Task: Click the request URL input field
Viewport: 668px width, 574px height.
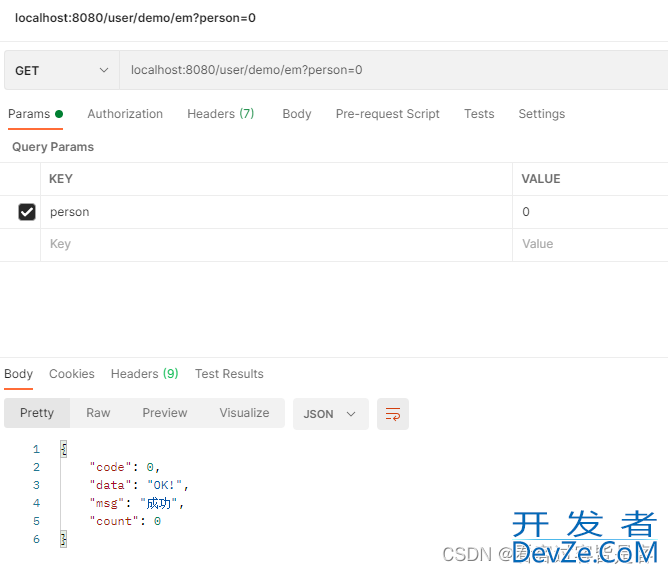Action: (390, 70)
